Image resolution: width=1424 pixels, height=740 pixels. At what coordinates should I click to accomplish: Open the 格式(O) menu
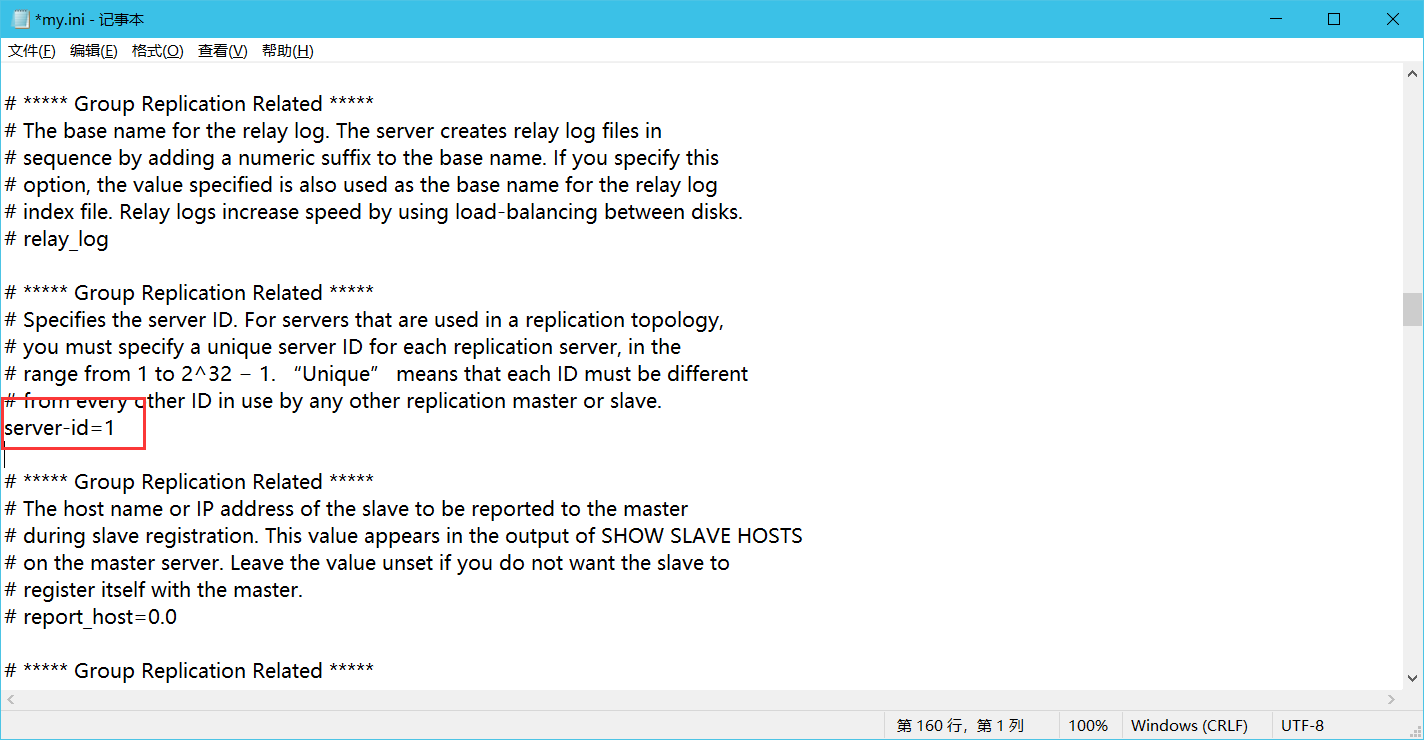157,51
